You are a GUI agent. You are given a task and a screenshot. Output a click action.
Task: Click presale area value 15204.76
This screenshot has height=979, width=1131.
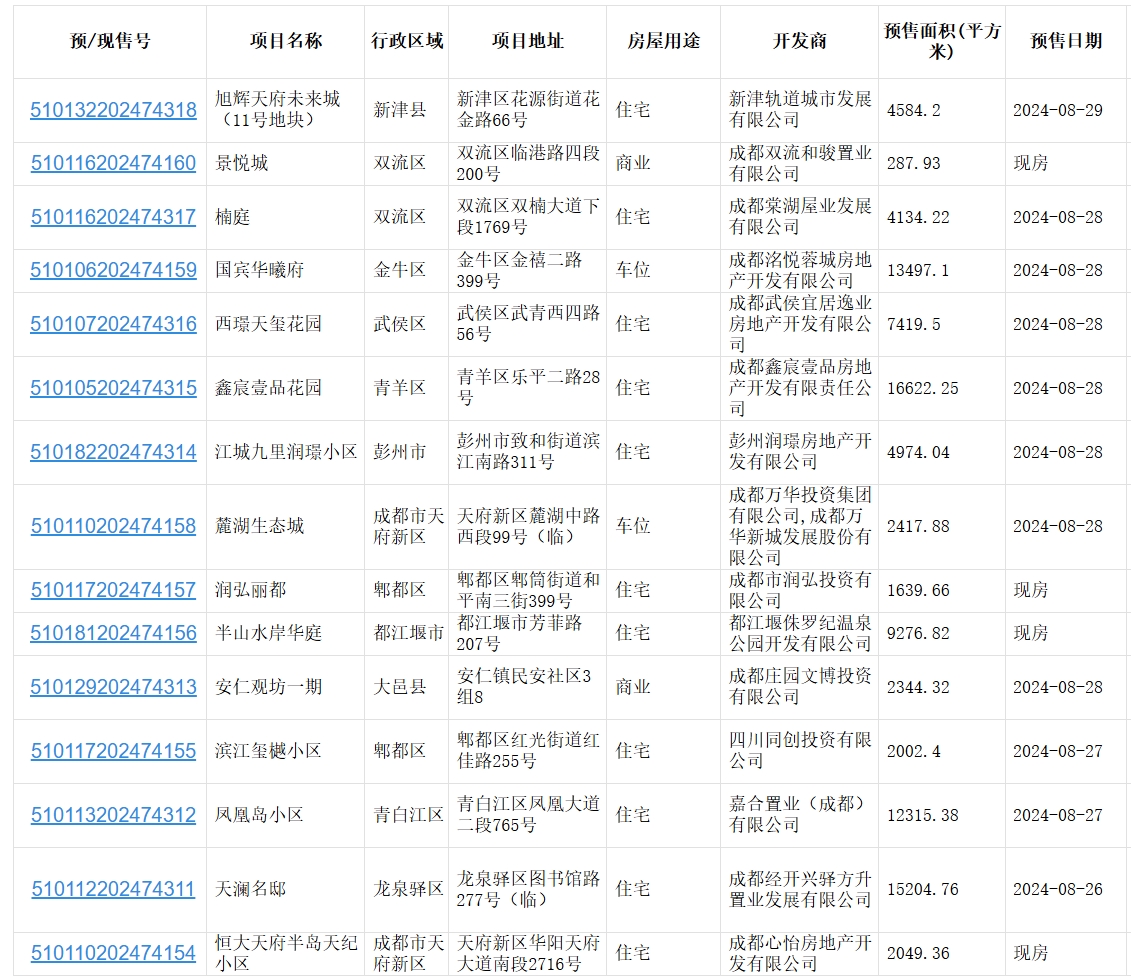click(x=923, y=890)
